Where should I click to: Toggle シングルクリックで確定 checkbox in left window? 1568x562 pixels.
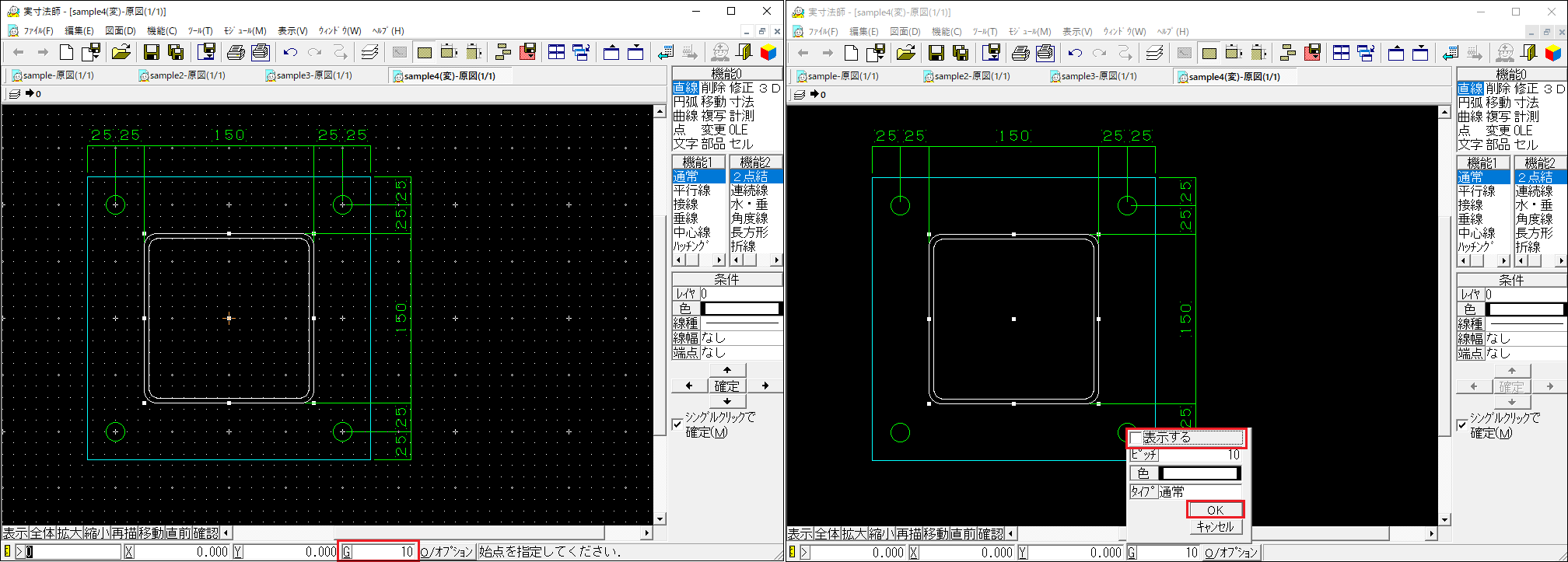pyautogui.click(x=677, y=424)
